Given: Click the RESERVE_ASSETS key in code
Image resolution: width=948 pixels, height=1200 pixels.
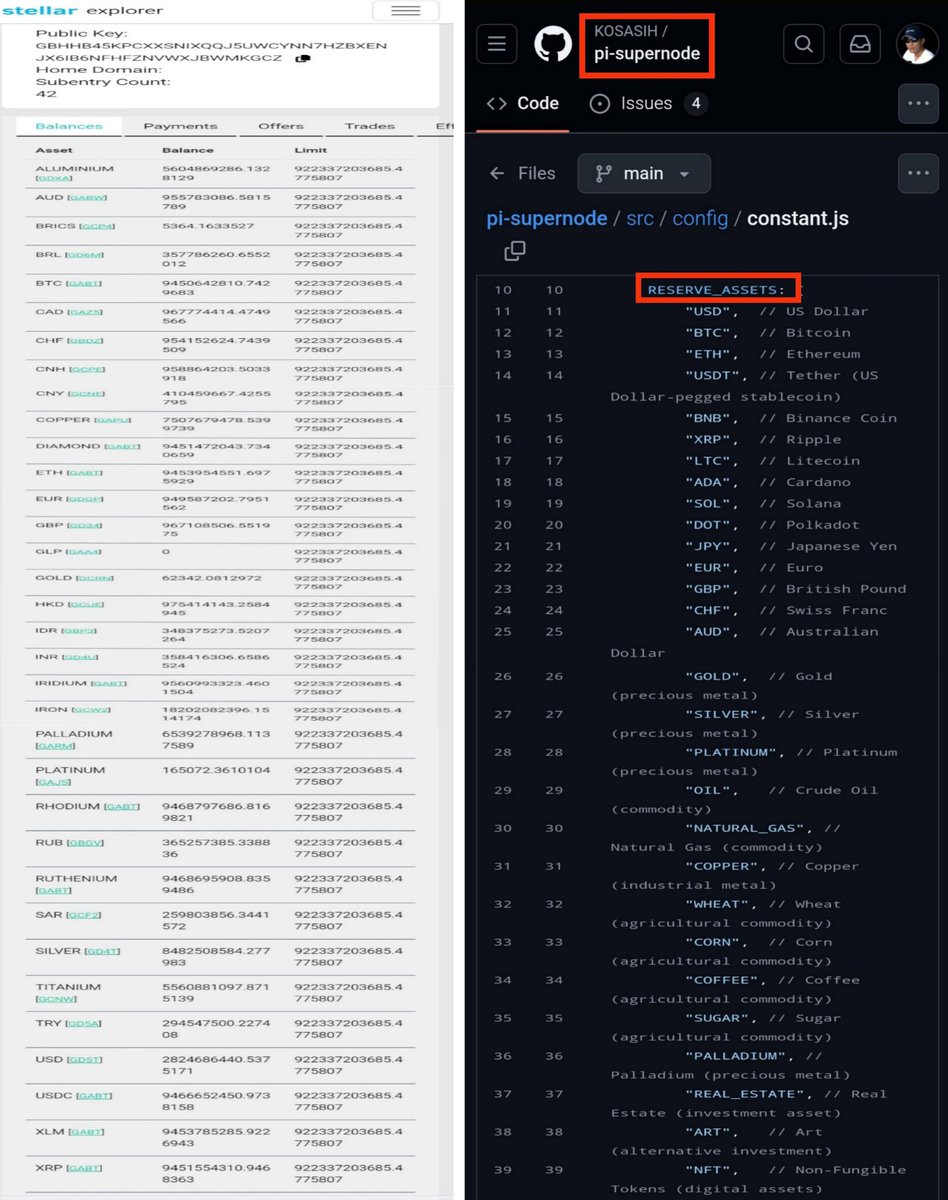Looking at the screenshot, I should click(x=716, y=290).
